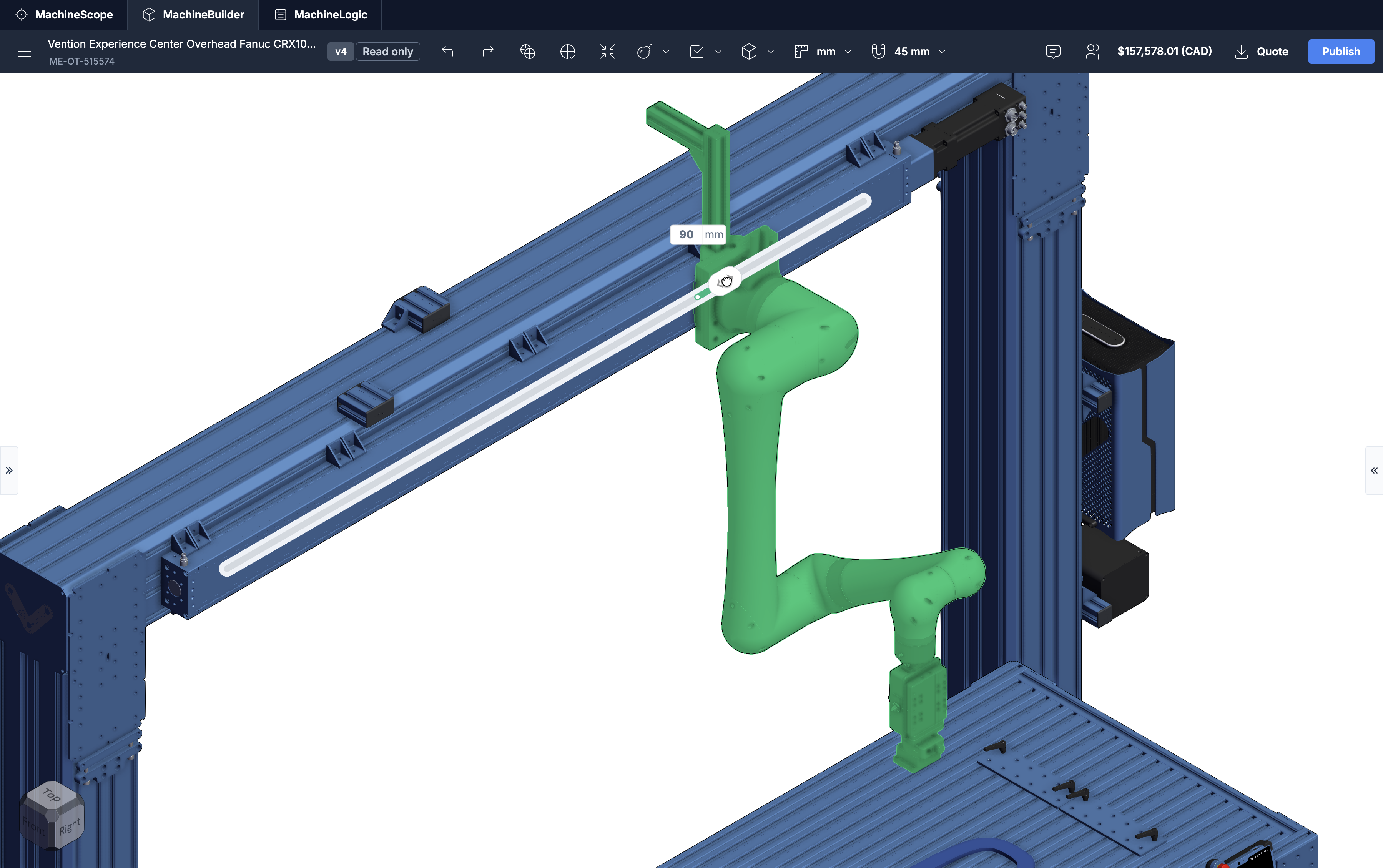Switch to the MachineLogic tab
The width and height of the screenshot is (1383, 868).
tap(320, 15)
